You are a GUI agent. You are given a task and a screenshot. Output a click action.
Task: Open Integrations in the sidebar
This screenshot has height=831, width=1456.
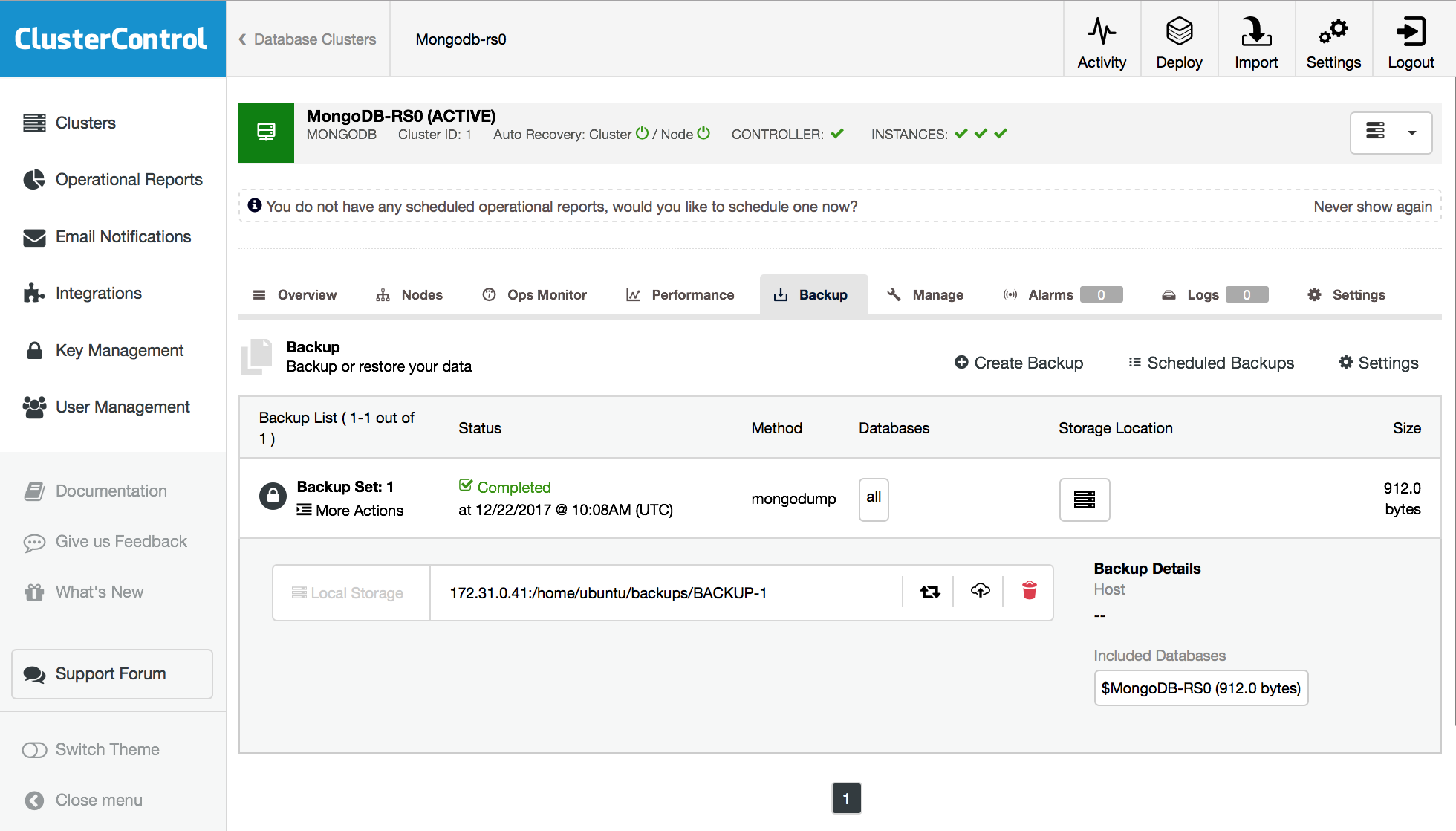82,293
